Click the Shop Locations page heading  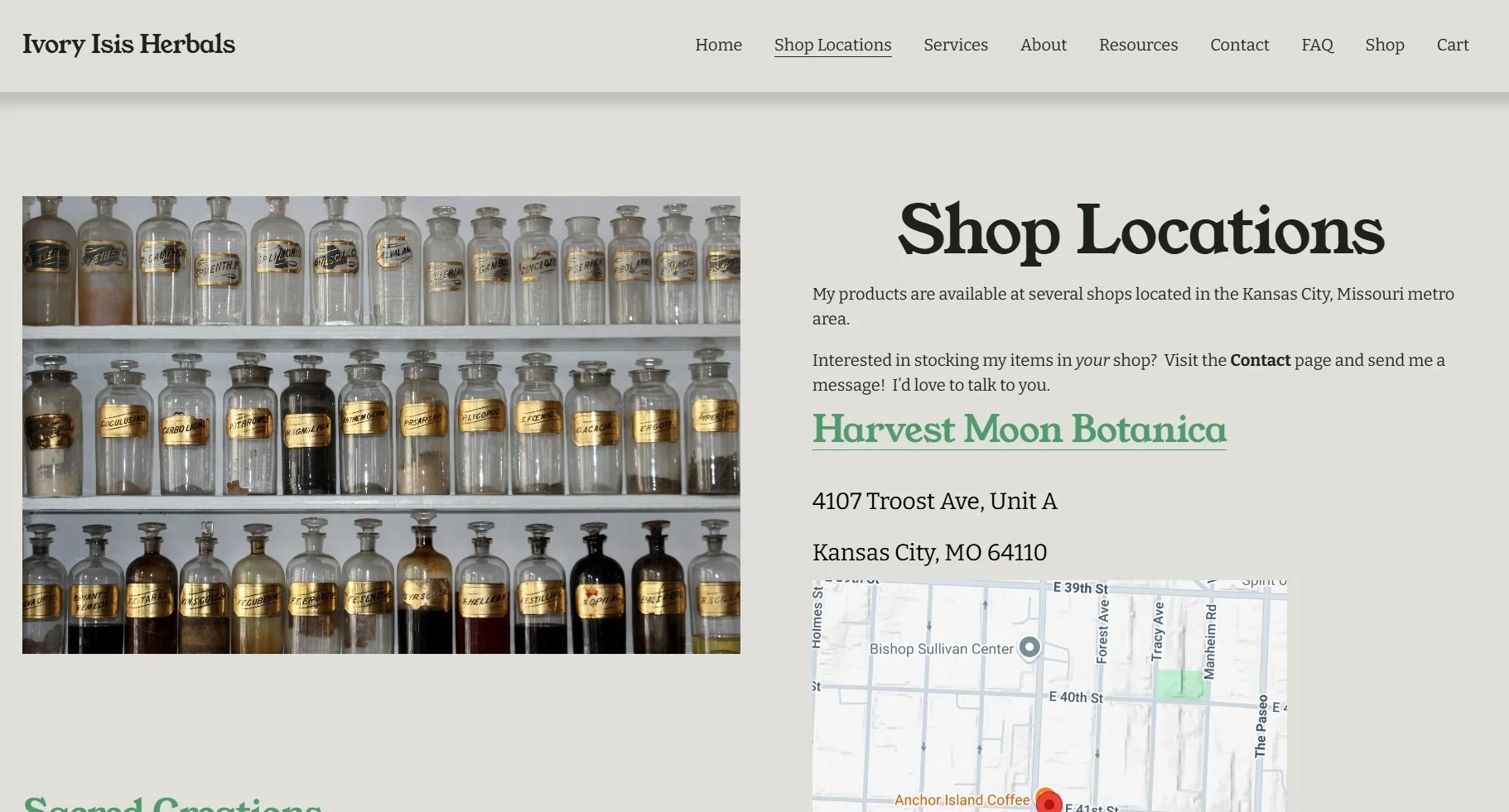(x=1141, y=231)
